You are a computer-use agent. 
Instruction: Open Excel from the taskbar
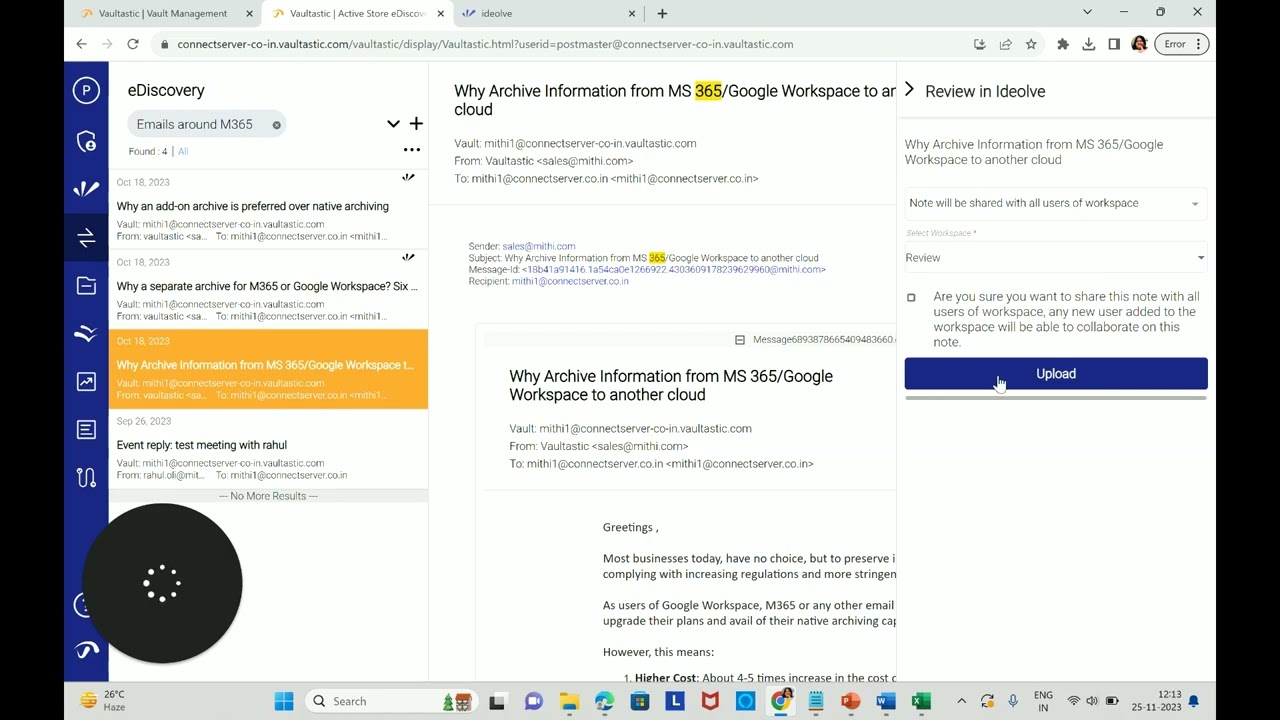tap(921, 701)
